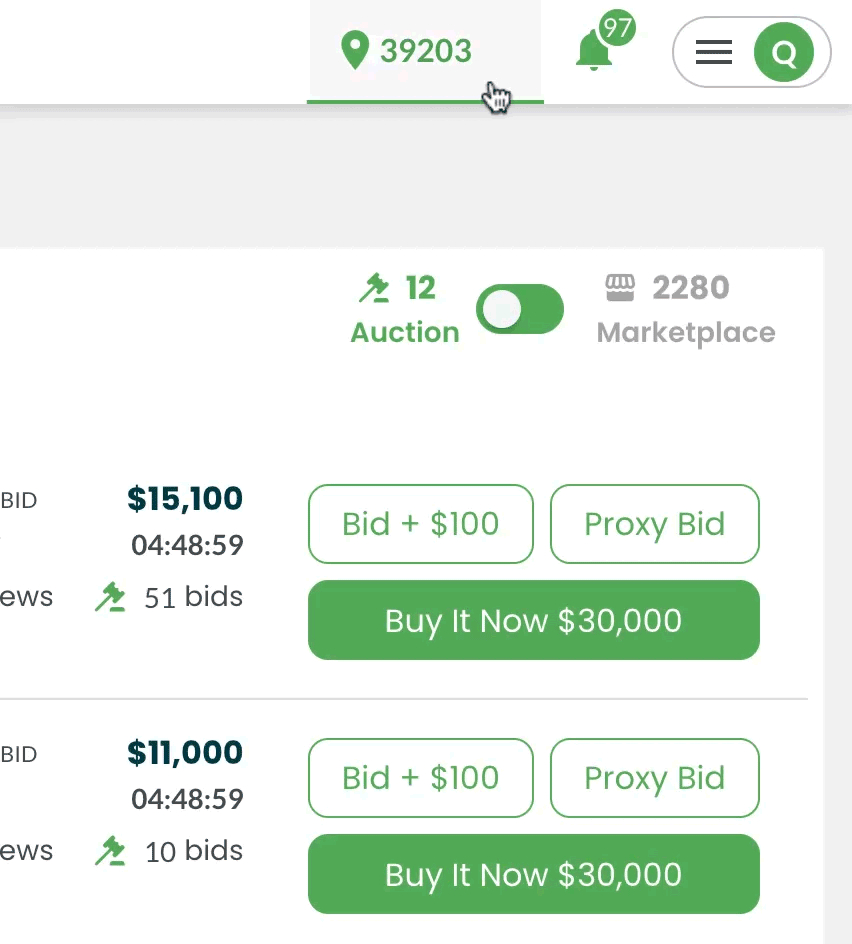Select the Marketplace 2280 listings tab
Viewport: 852px width, 944px height.
[686, 309]
